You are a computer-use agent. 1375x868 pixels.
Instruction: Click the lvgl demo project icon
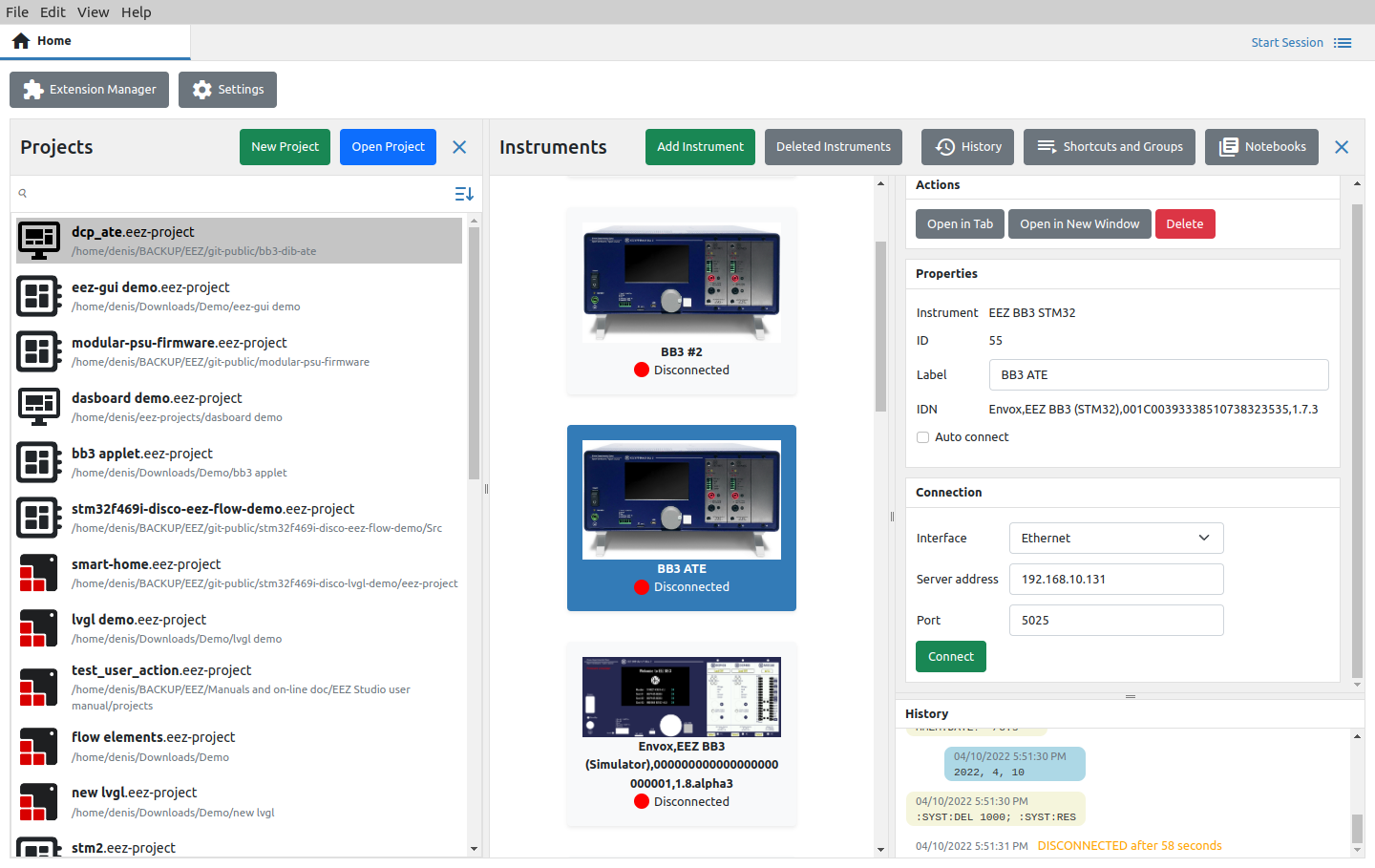39,628
